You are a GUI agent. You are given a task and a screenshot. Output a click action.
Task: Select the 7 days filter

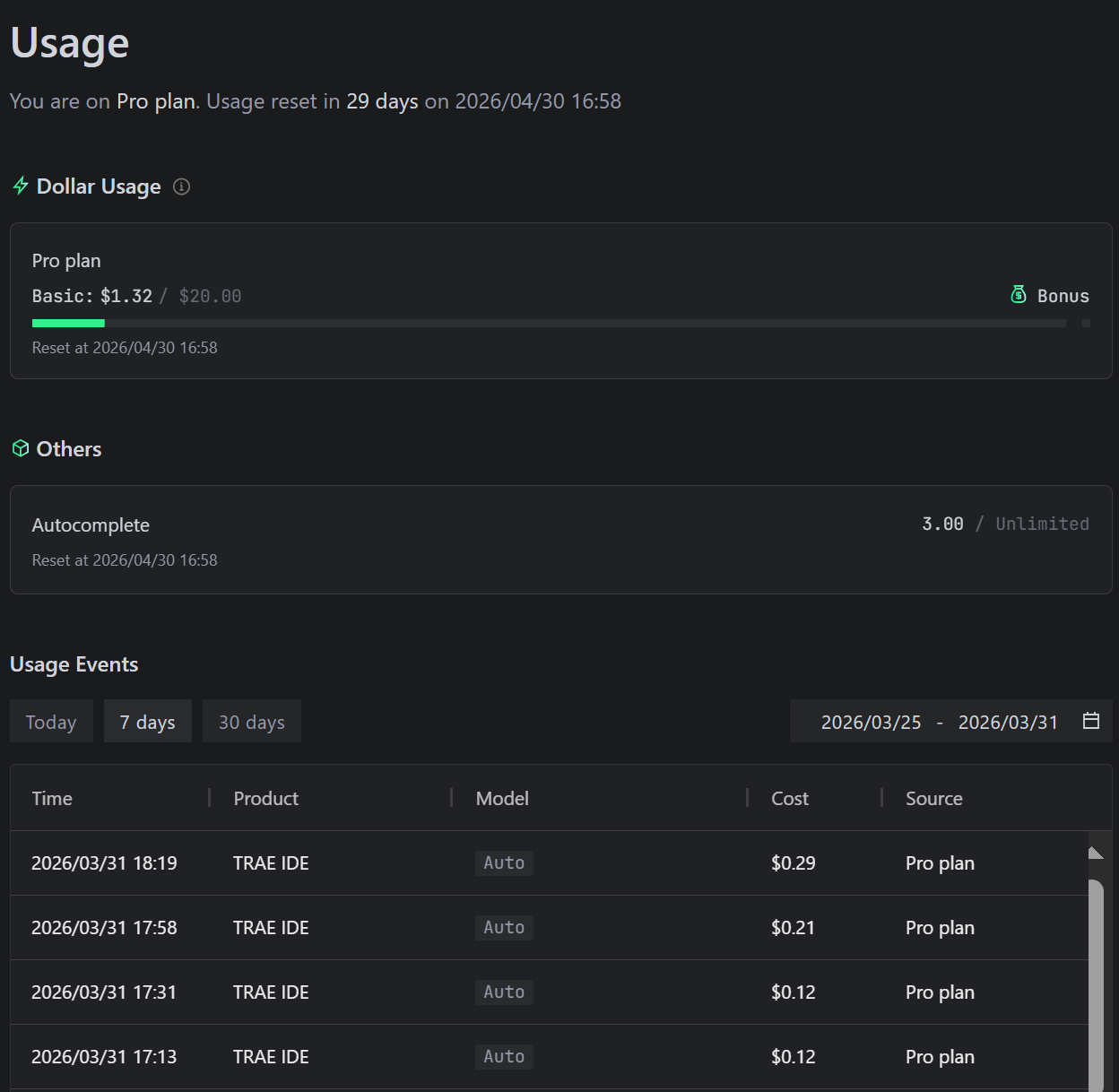[148, 722]
